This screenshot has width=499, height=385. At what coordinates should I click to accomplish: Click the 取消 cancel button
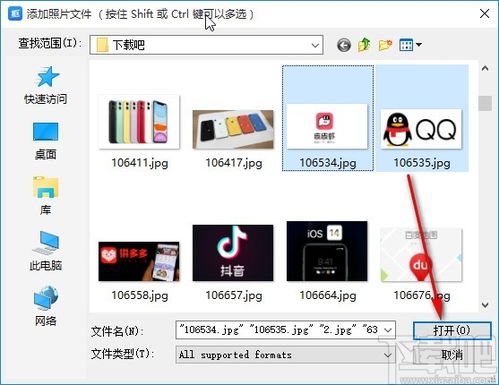click(x=452, y=355)
